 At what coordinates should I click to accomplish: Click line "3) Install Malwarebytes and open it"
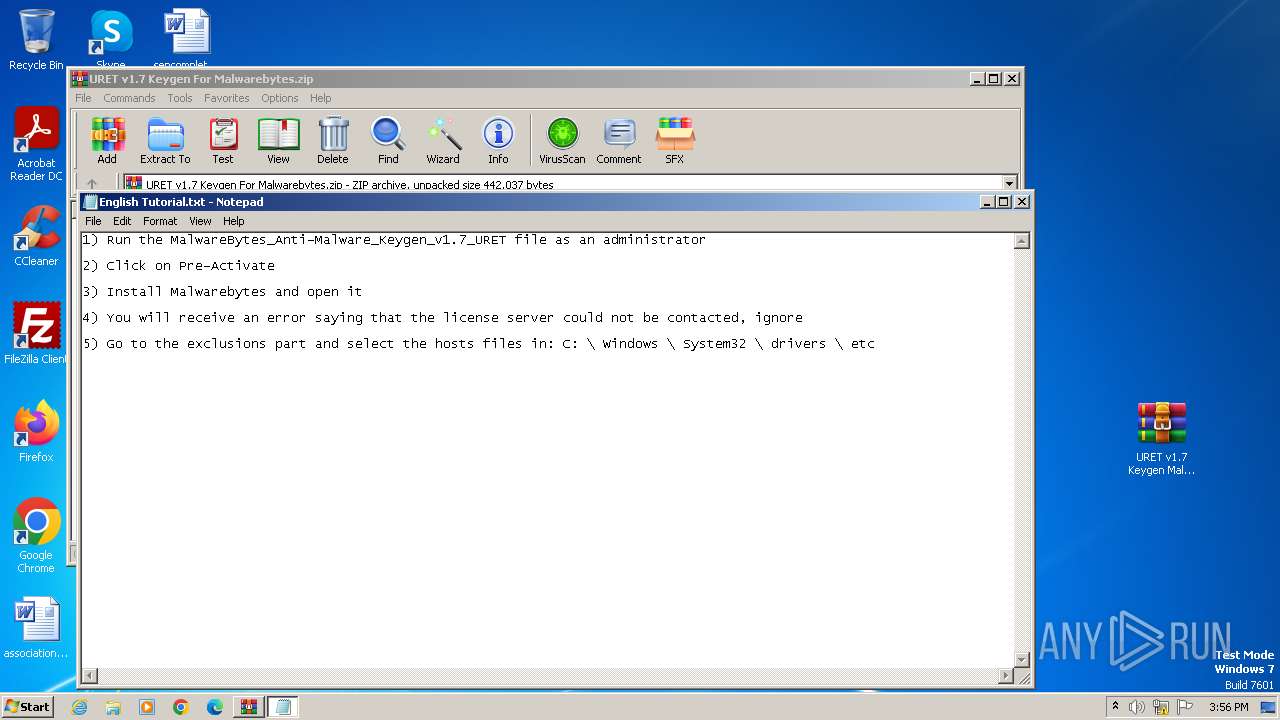click(222, 292)
